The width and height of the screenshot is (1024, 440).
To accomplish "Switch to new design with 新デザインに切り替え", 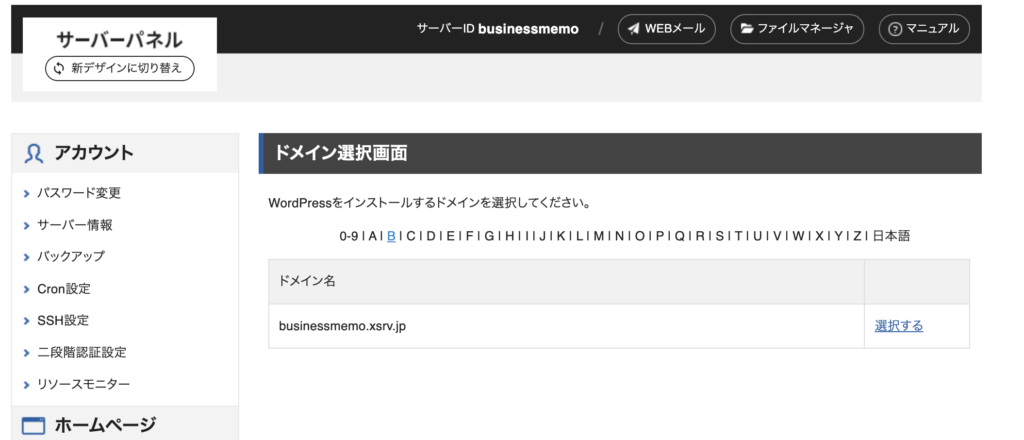I will coord(120,68).
